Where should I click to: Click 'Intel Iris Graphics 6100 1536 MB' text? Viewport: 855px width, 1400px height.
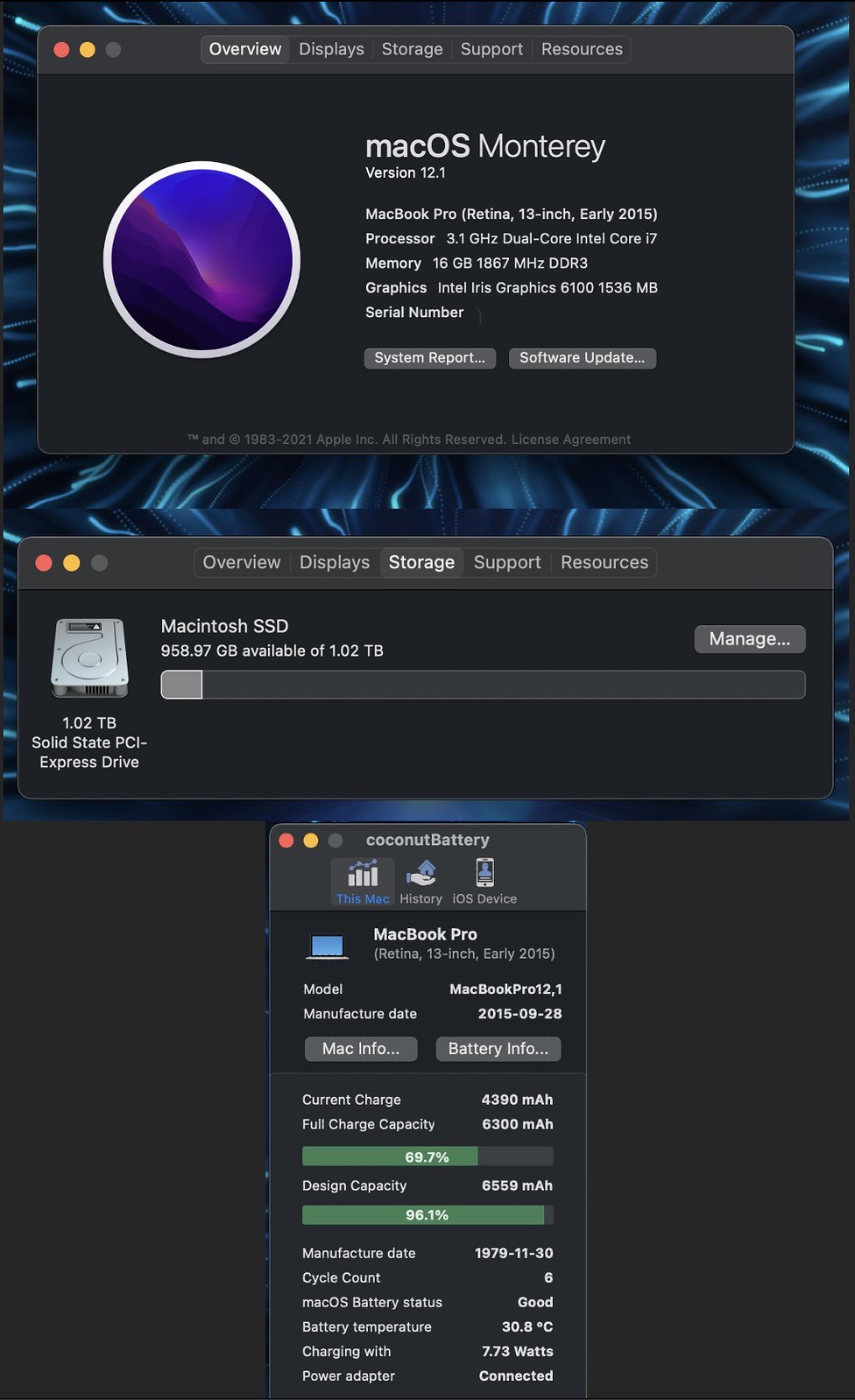pos(548,287)
